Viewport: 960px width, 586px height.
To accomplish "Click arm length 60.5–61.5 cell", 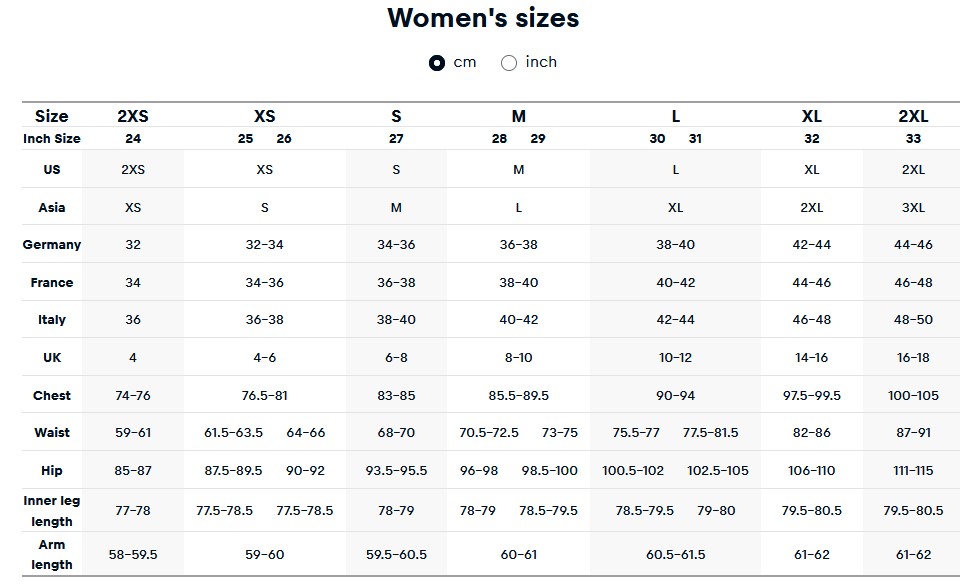I will click(x=675, y=554).
